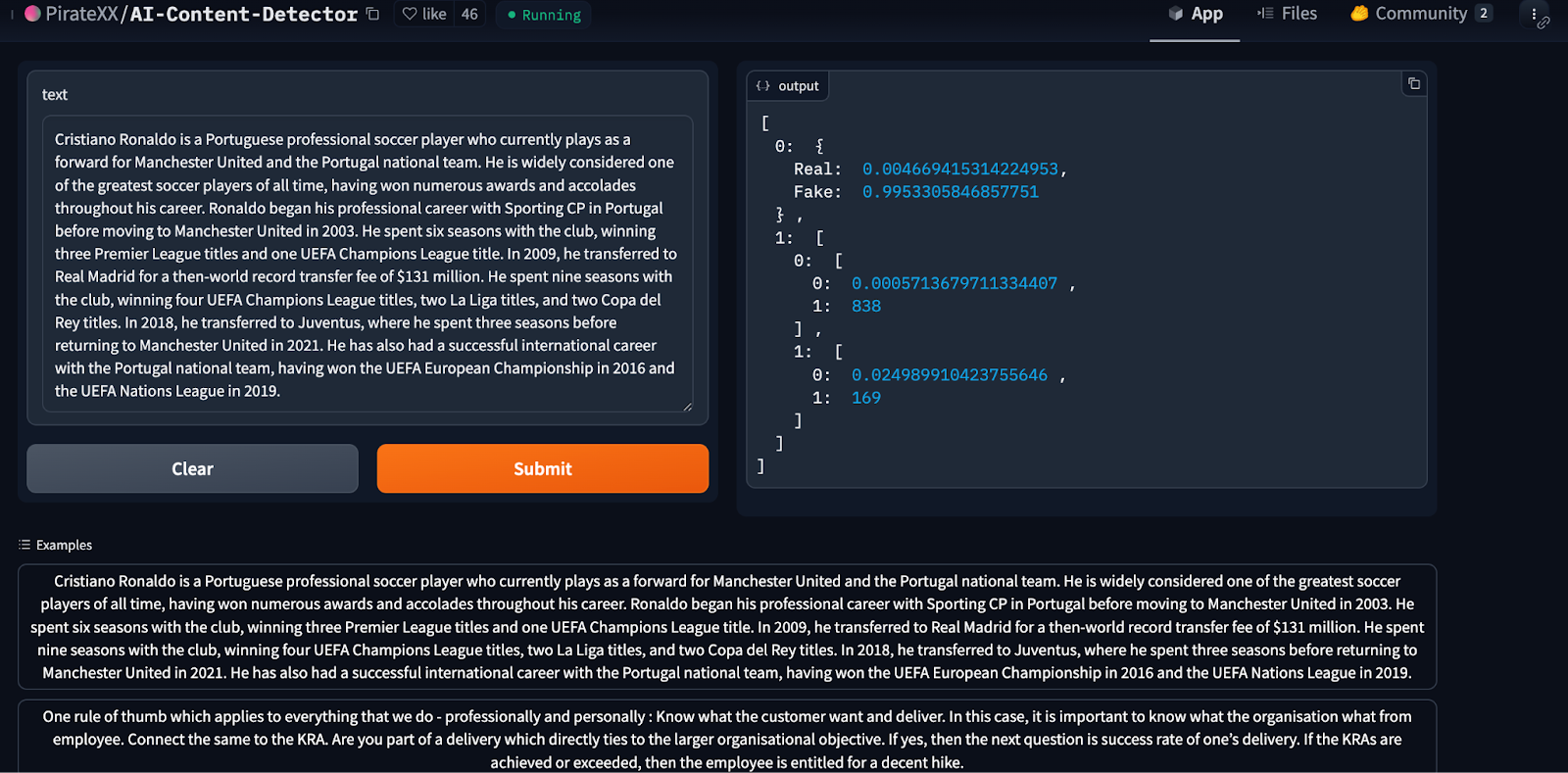Submit the text for detection
Image resolution: width=1568 pixels, height=773 pixels.
tap(543, 468)
